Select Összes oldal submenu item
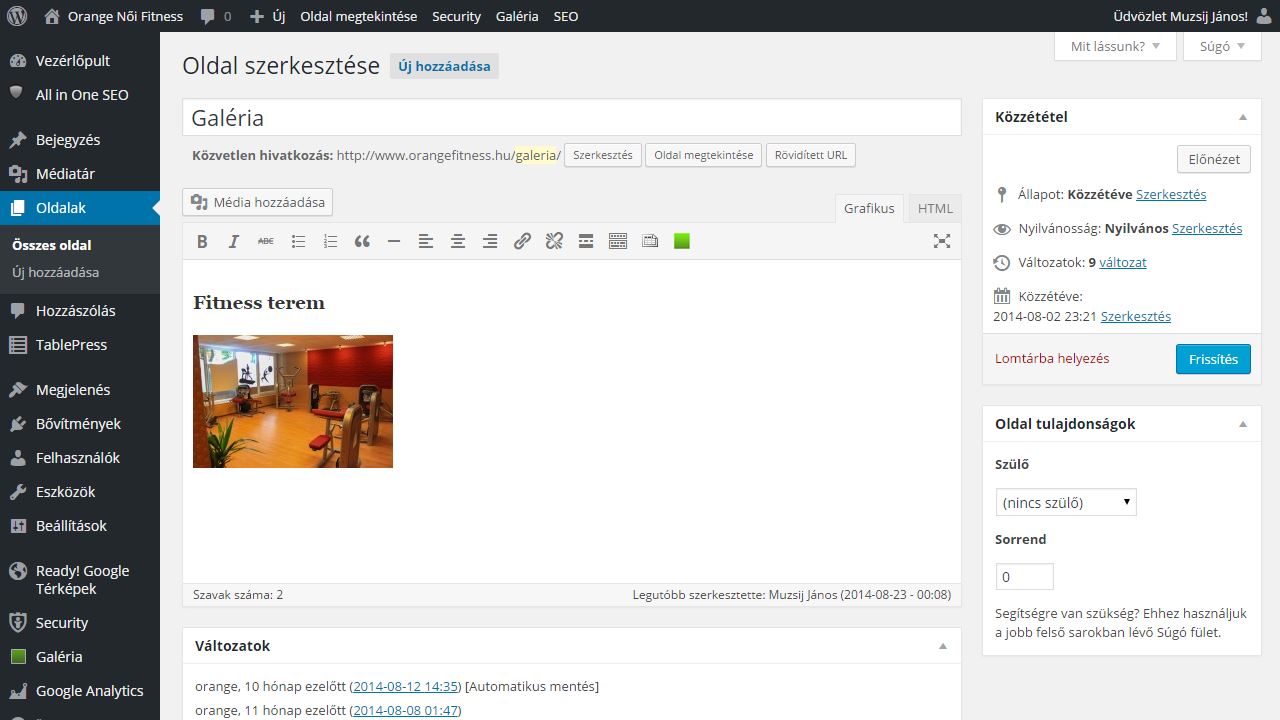Viewport: 1280px width, 720px height. pyautogui.click(x=52, y=245)
